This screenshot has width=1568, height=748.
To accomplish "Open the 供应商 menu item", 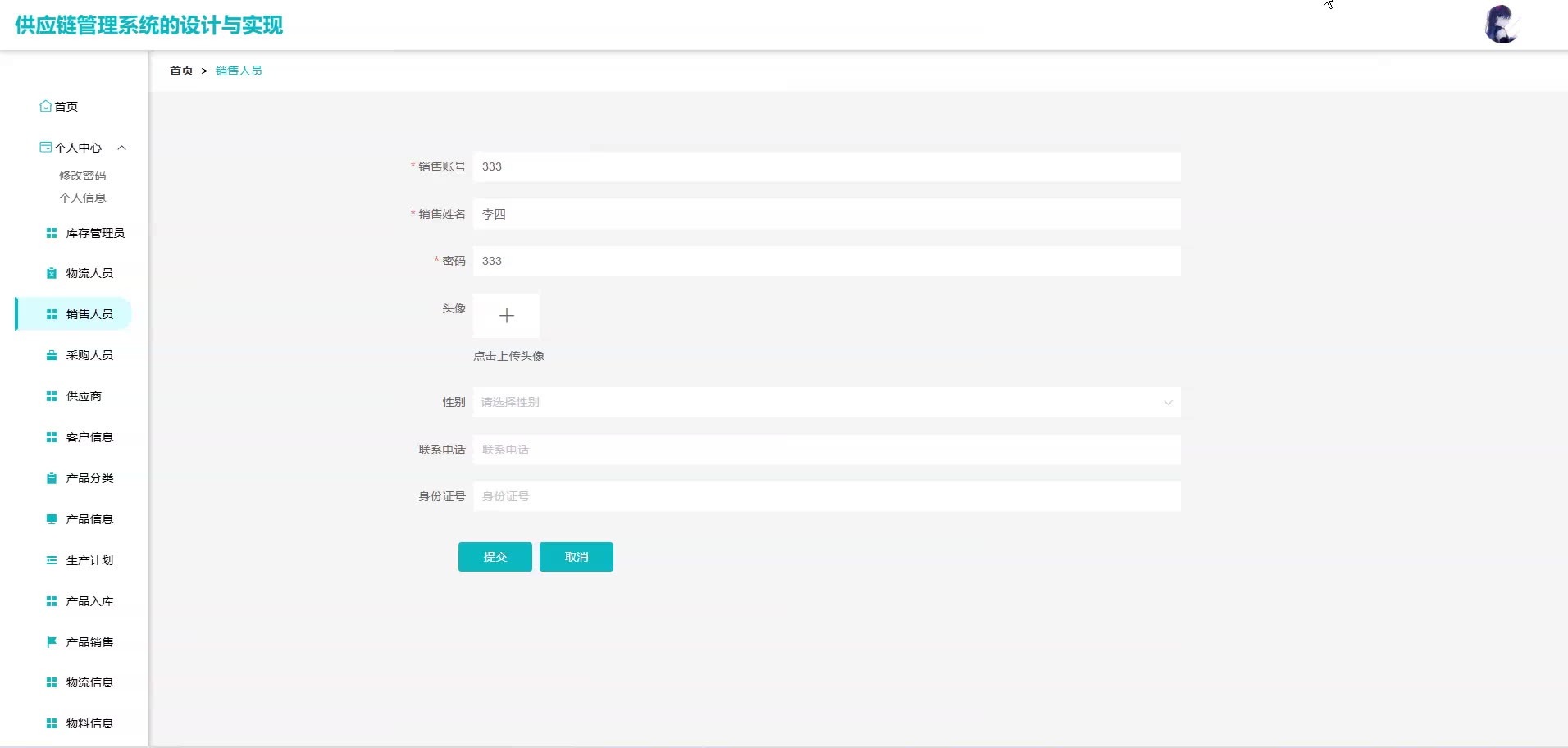I will (84, 396).
